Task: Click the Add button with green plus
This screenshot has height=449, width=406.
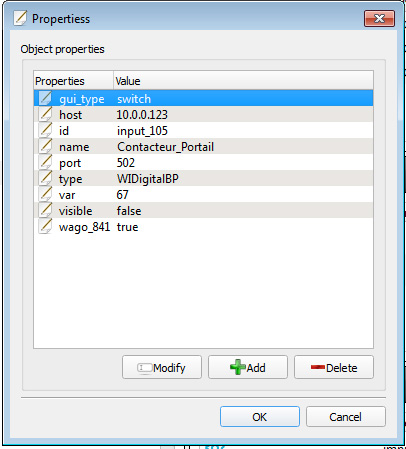Action: point(248,367)
